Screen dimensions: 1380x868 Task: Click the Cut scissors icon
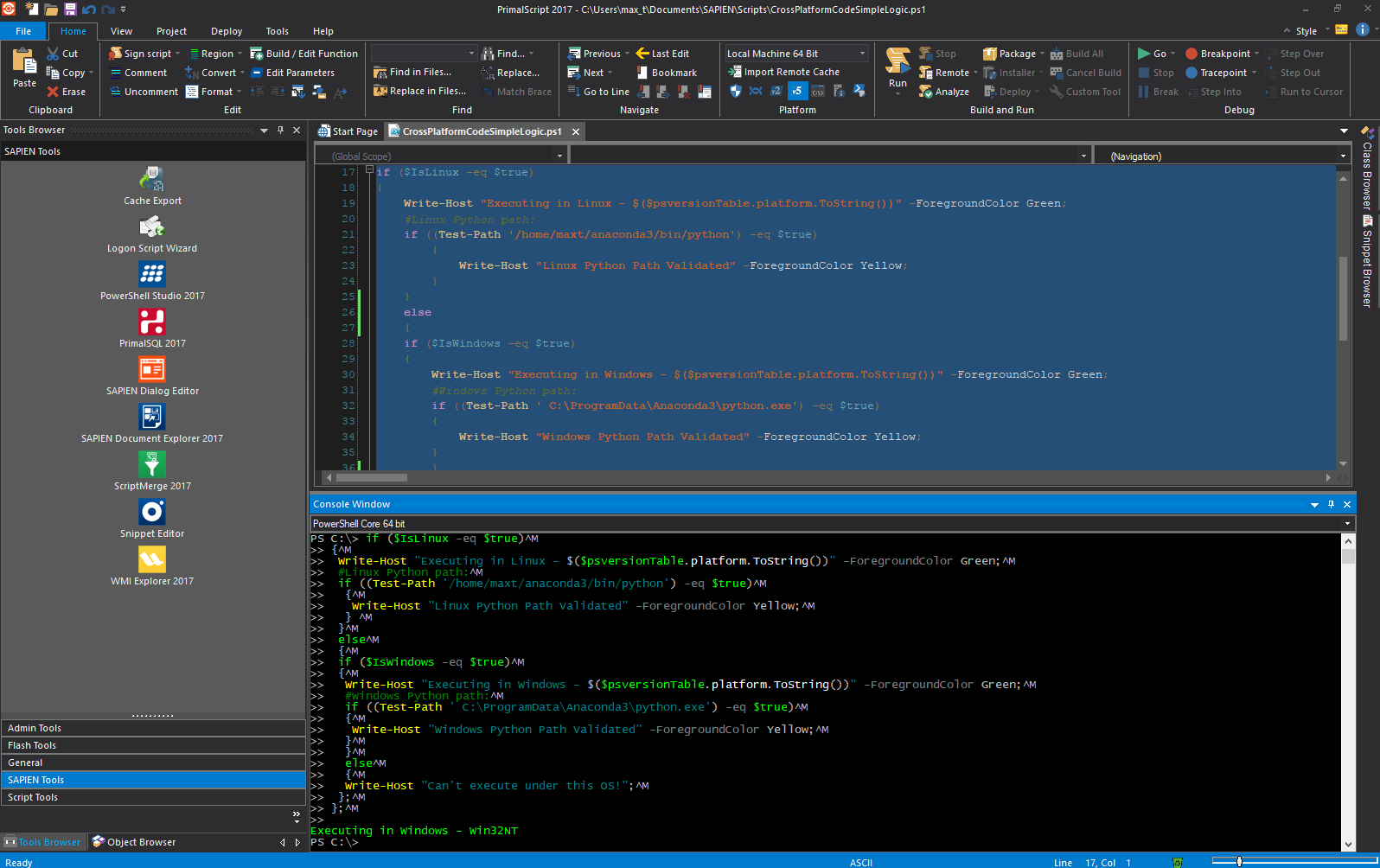(x=53, y=54)
